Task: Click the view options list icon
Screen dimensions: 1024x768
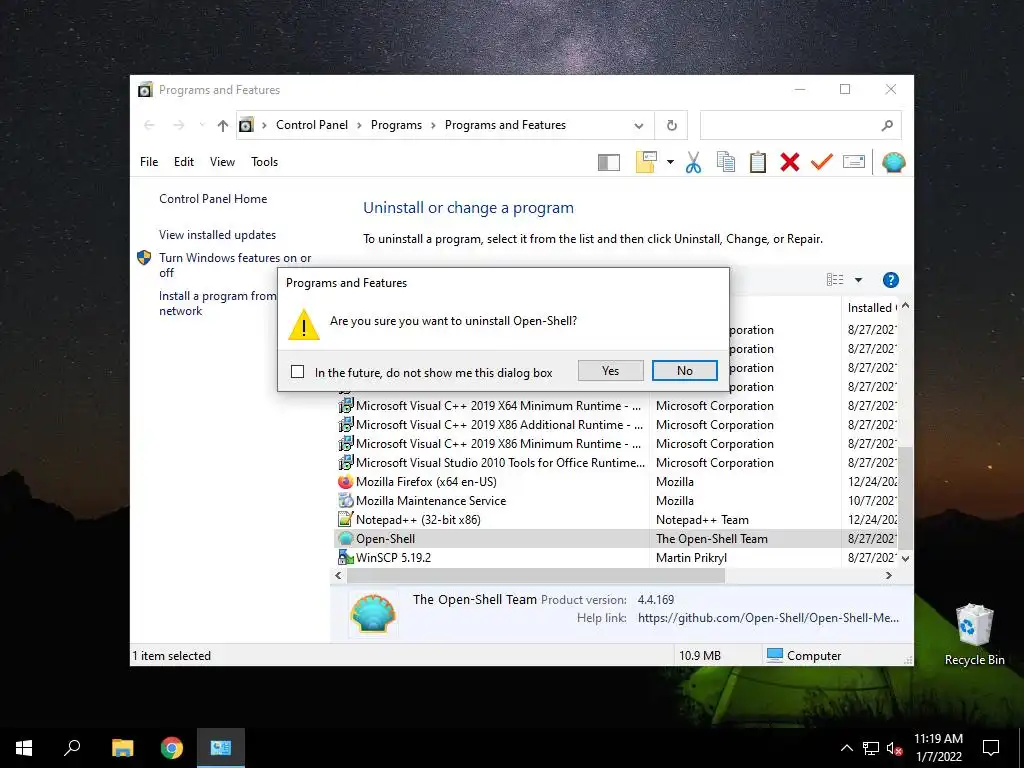Action: 835,280
